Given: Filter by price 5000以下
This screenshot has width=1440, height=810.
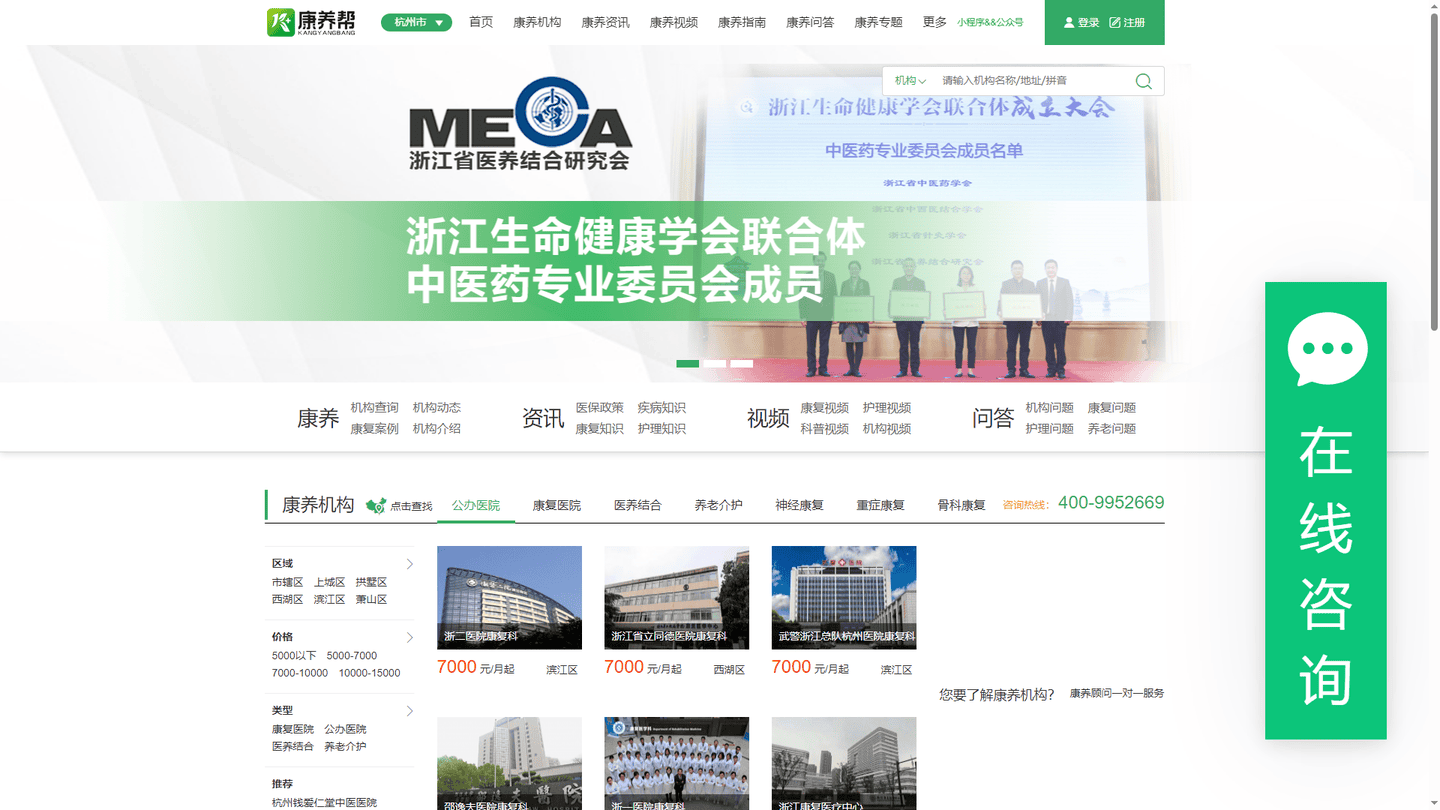Looking at the screenshot, I should [x=294, y=656].
